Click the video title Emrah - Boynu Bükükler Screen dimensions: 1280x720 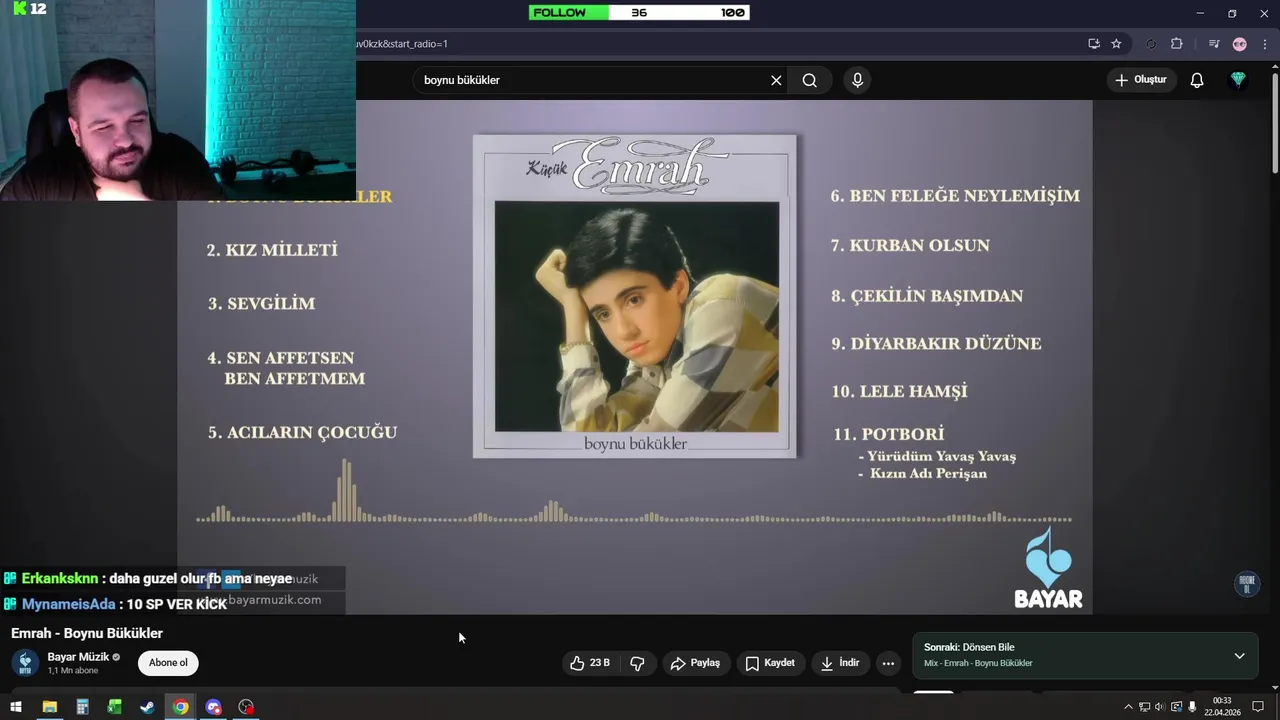[87, 633]
